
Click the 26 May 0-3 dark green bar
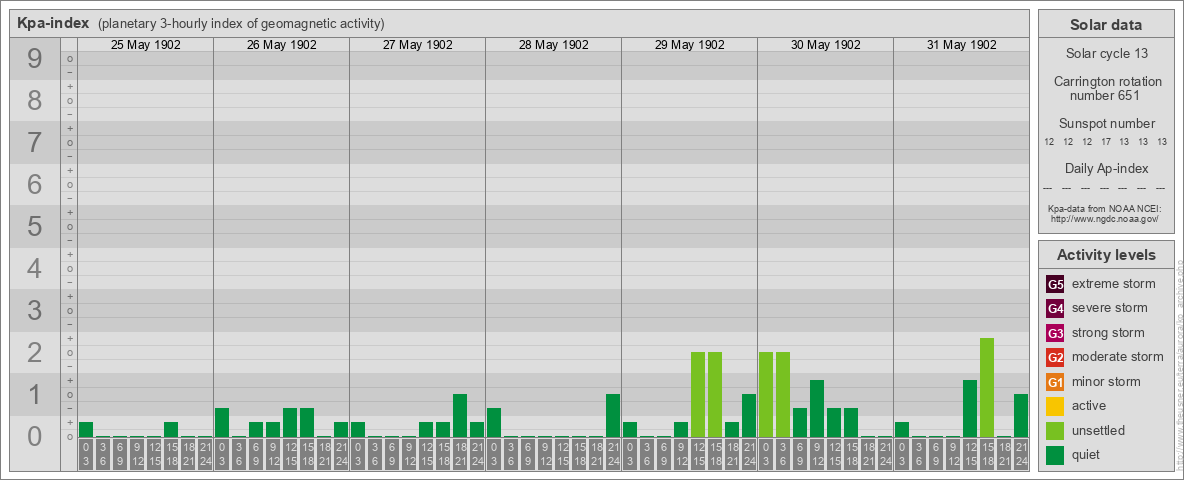[222, 423]
